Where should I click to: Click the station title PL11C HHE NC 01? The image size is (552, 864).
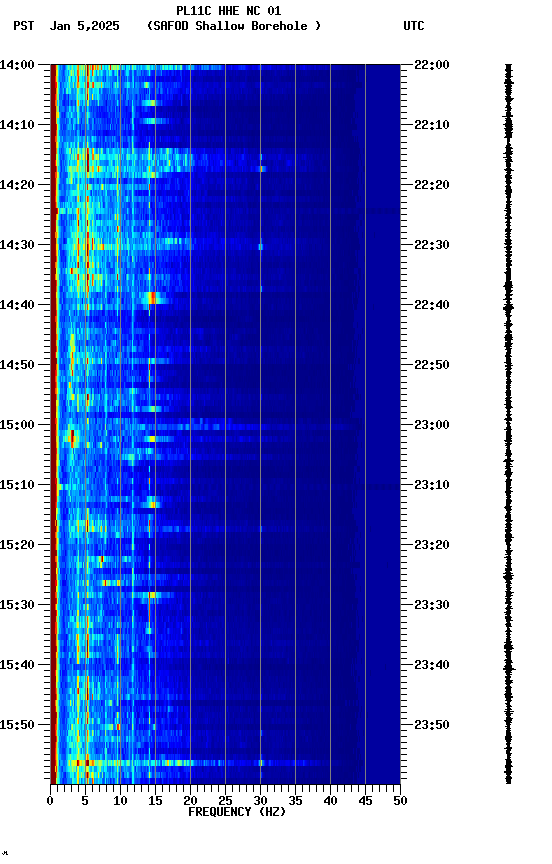tap(229, 11)
